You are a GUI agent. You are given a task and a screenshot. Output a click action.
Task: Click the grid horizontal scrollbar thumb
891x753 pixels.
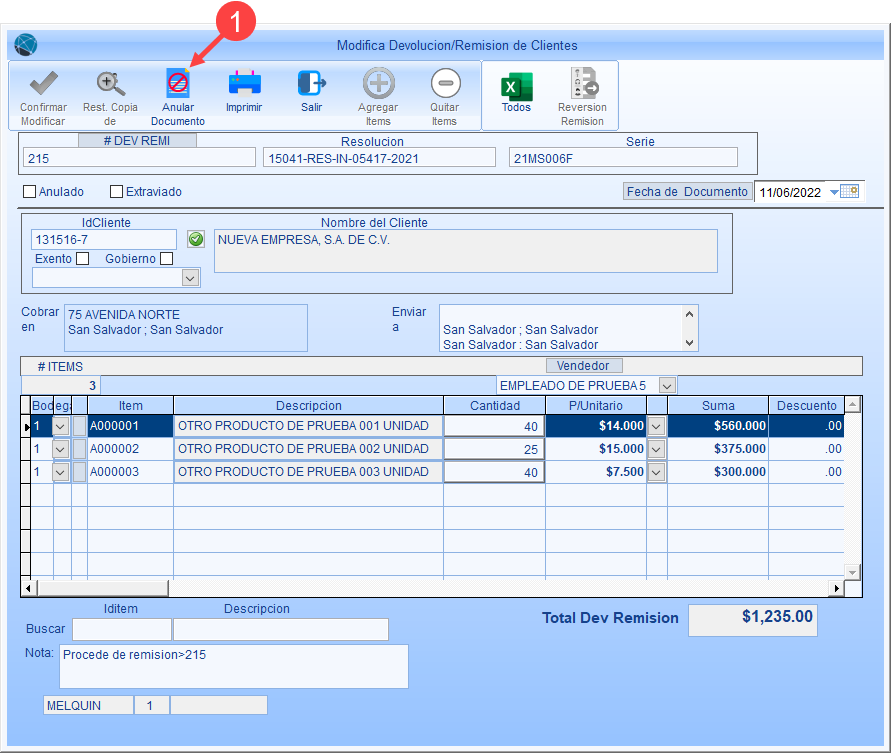[x=103, y=588]
